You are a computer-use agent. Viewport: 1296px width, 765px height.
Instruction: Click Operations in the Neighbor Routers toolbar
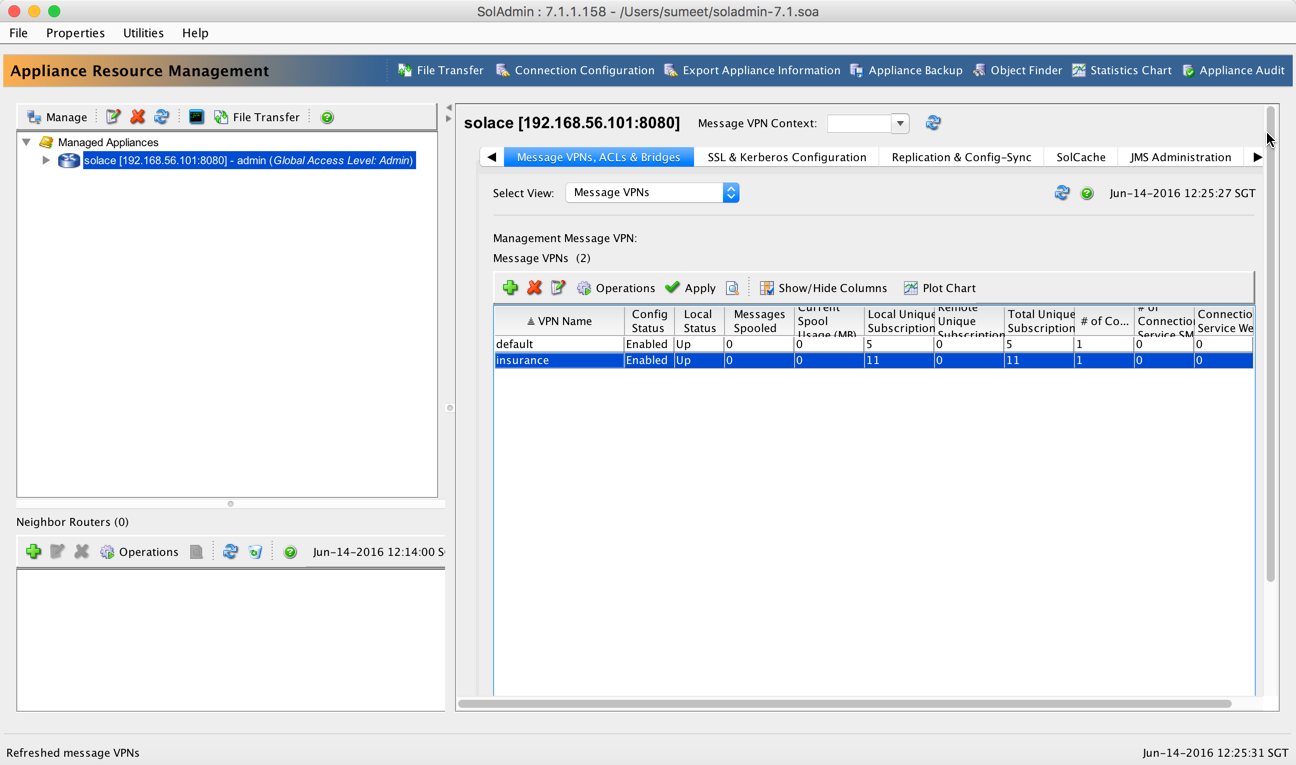click(138, 551)
